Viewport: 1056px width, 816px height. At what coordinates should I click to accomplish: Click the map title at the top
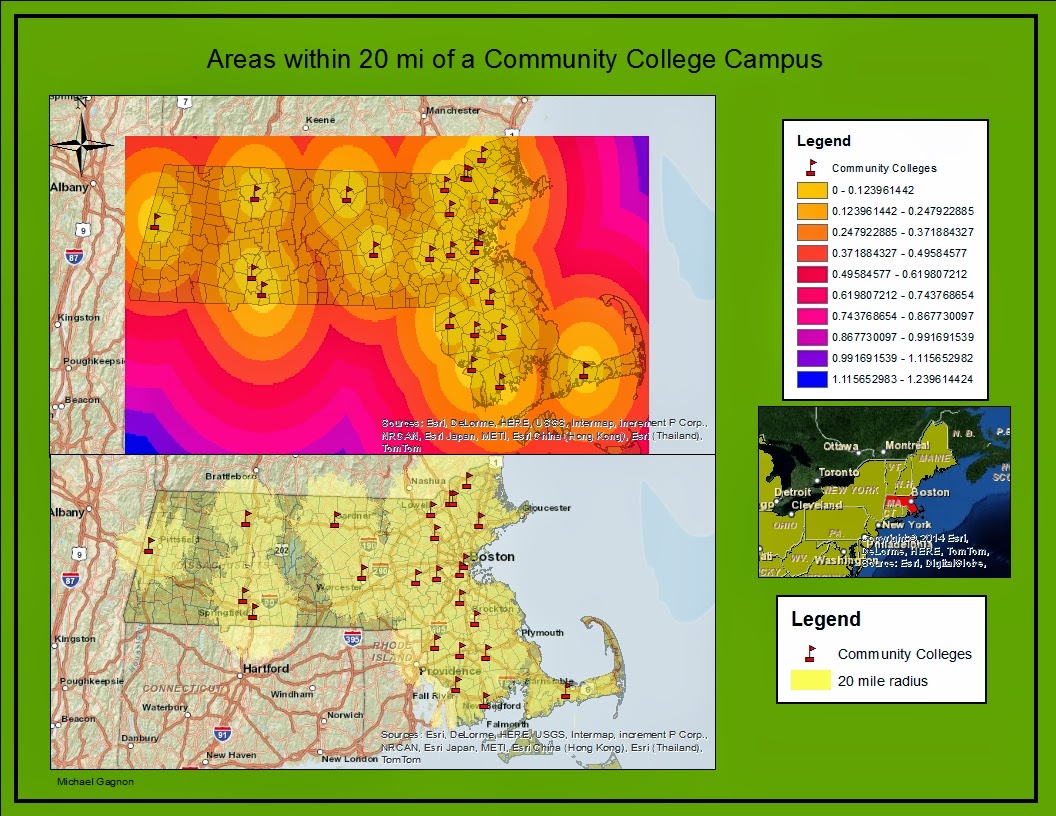[516, 60]
